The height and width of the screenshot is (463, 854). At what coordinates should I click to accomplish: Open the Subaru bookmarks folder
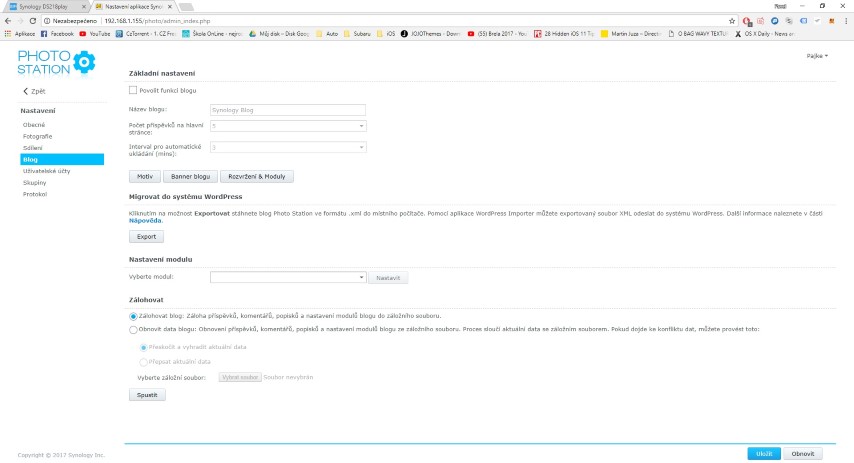click(357, 34)
